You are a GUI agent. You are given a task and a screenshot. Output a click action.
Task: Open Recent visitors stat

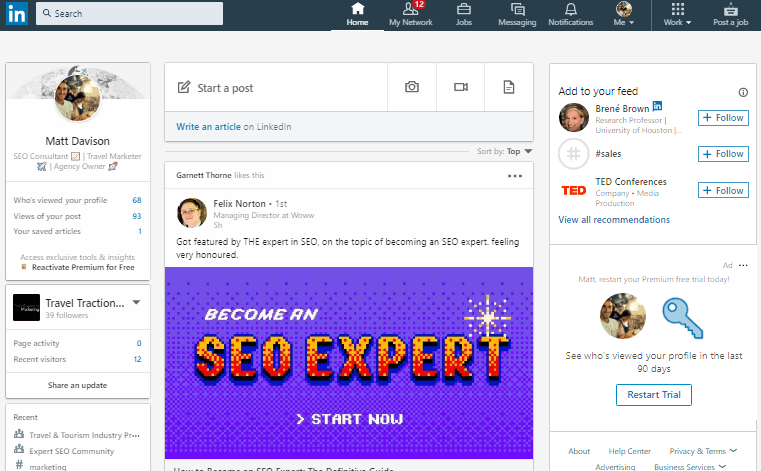point(78,359)
